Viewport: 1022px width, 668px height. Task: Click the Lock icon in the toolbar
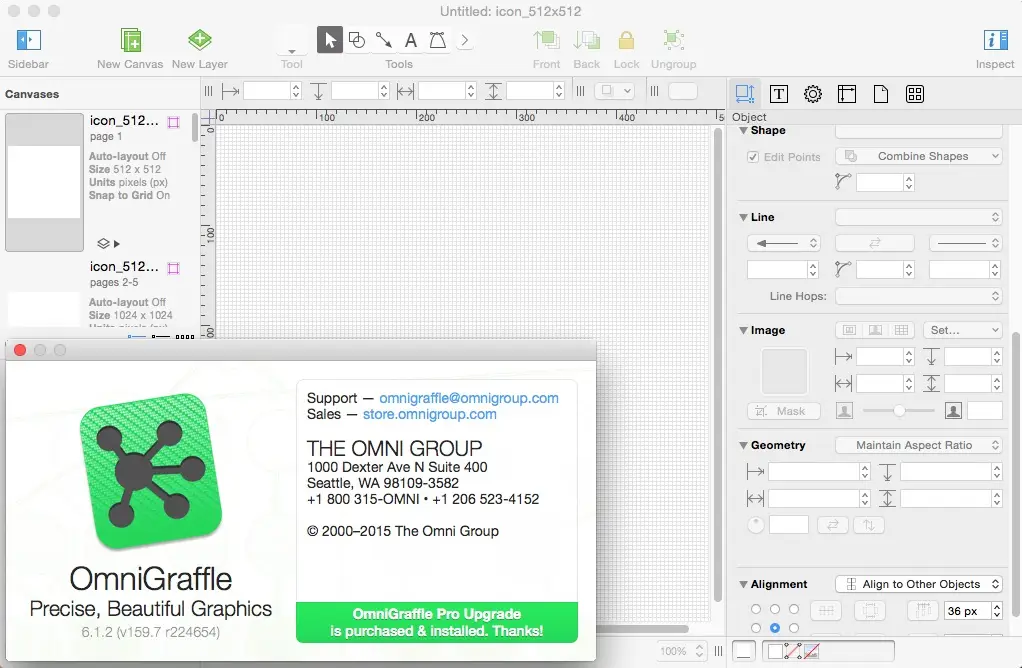(626, 40)
